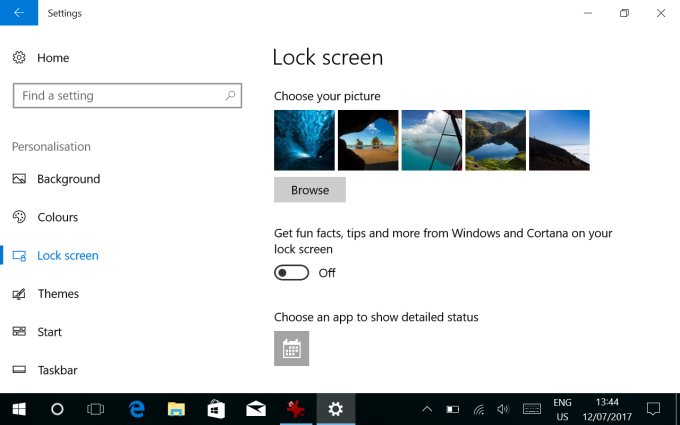The width and height of the screenshot is (680, 425).
Task: Open File Explorer from taskbar
Action: tap(176, 409)
